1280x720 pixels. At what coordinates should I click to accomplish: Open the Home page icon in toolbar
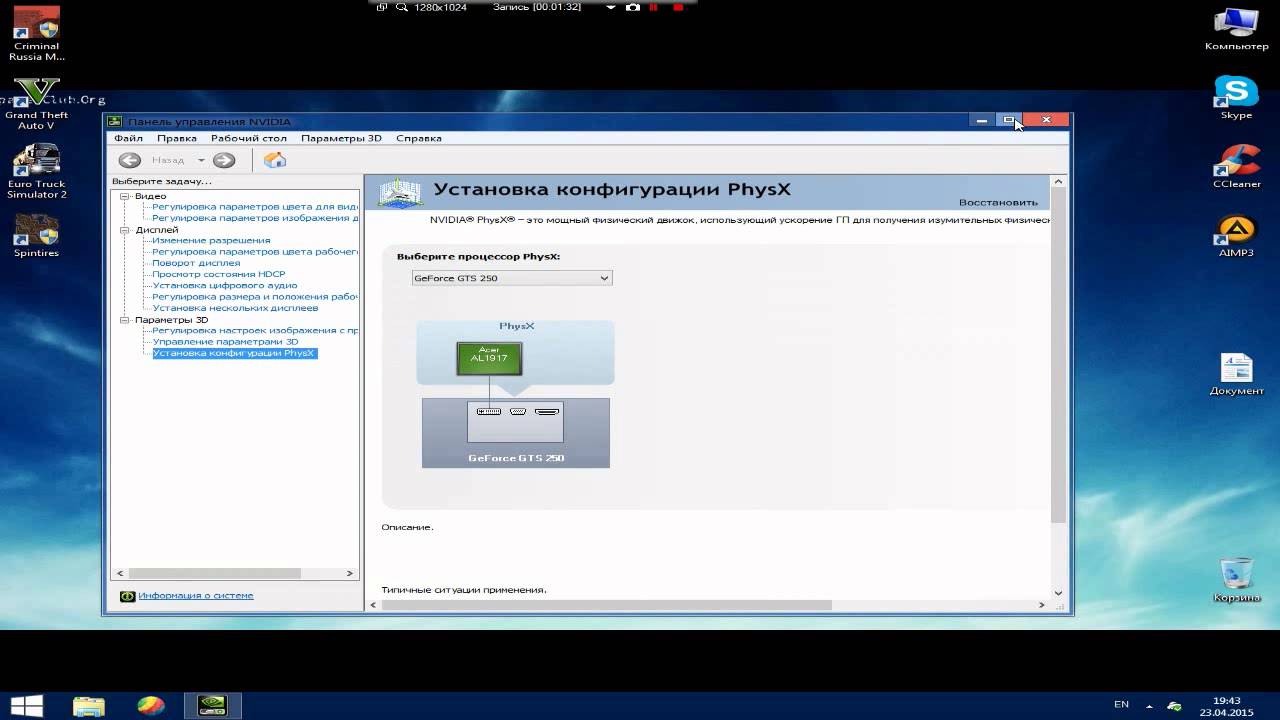coord(275,160)
